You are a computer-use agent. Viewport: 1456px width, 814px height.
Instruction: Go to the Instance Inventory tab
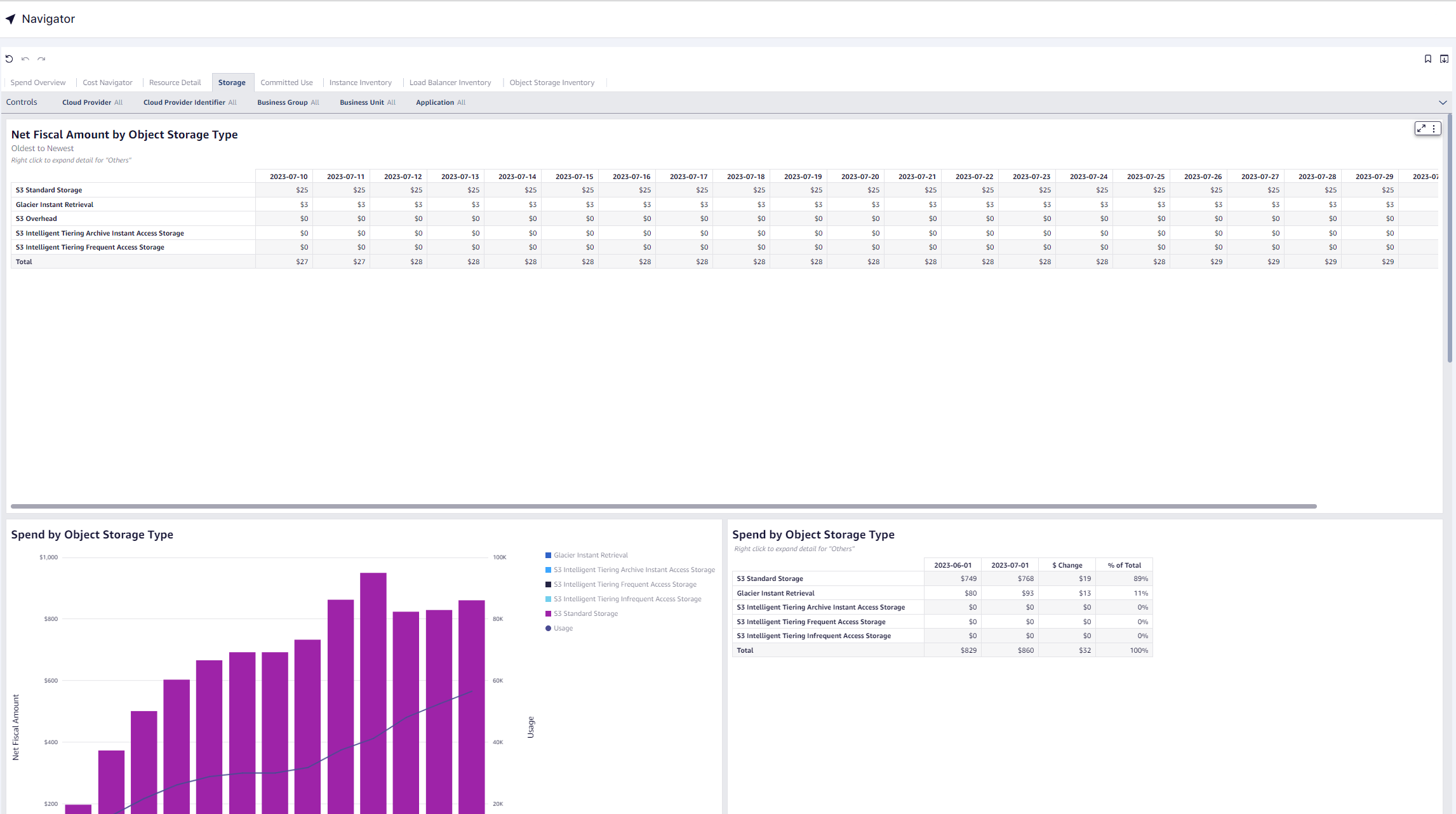pyautogui.click(x=361, y=83)
